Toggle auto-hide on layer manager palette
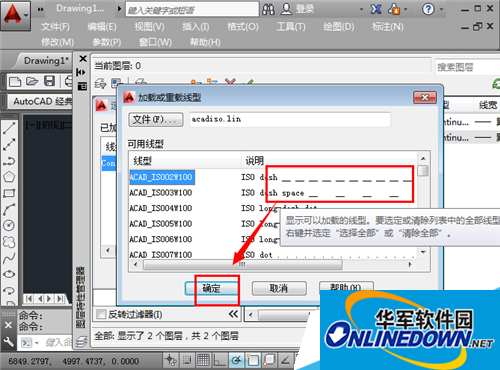Screen dimensions: 500x370 81,72
